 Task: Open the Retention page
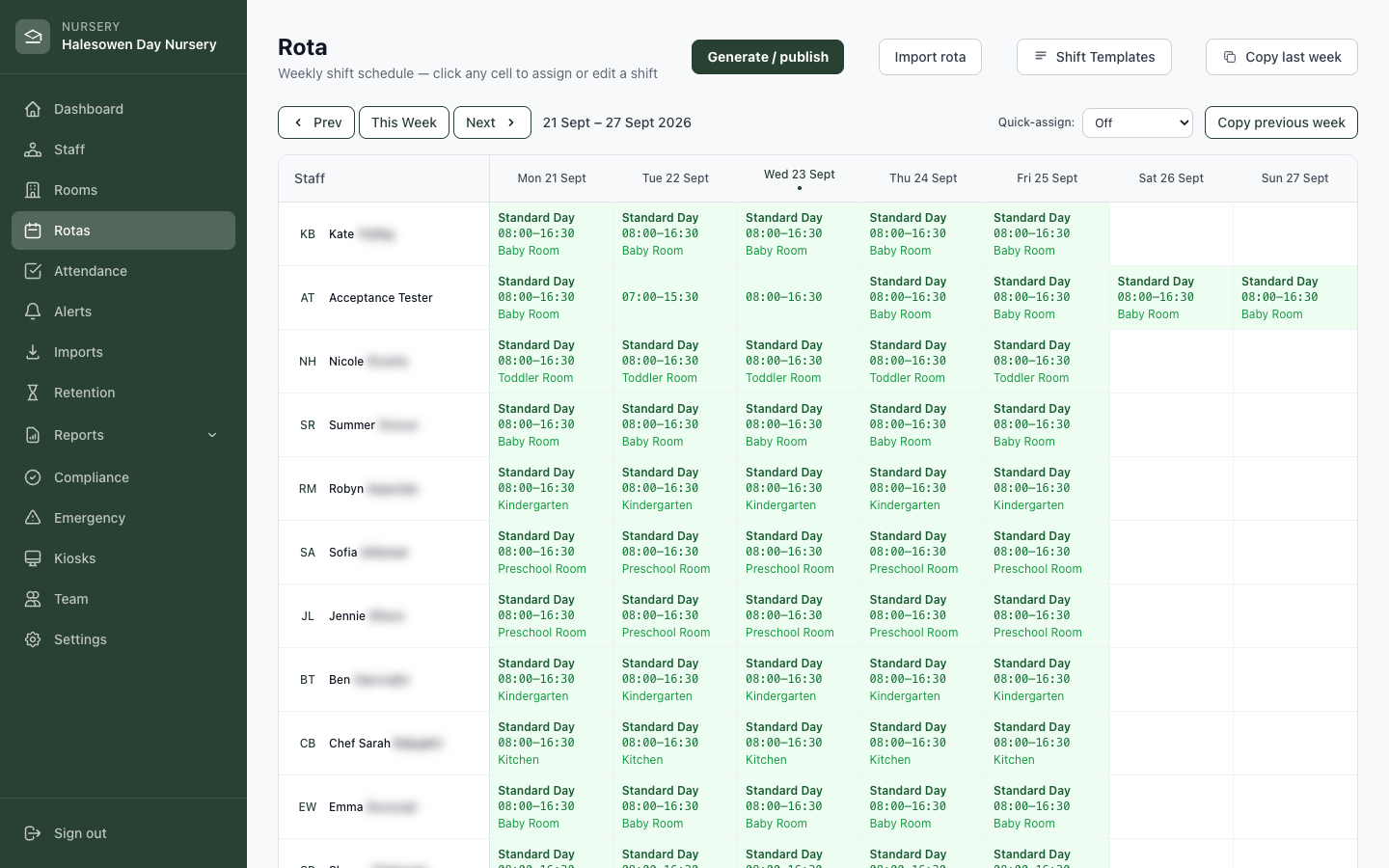[123, 393]
